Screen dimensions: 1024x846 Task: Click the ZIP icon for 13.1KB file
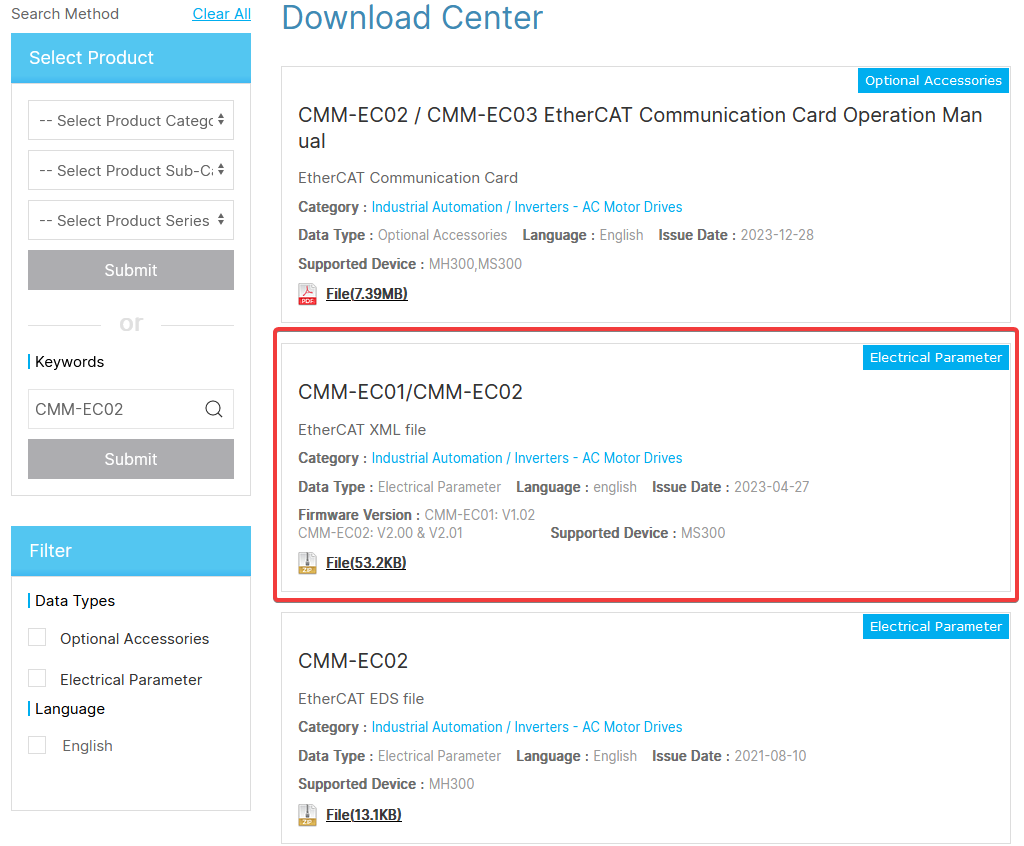click(307, 815)
